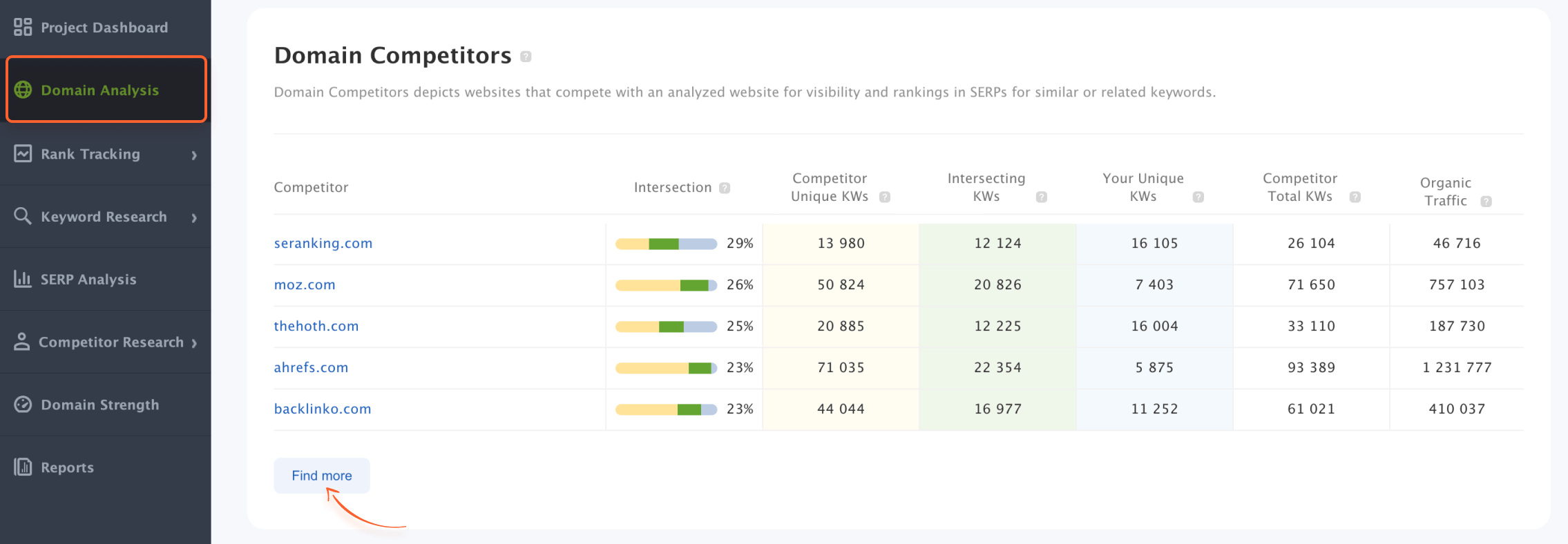Open the moz.com competitor link

coord(305,284)
